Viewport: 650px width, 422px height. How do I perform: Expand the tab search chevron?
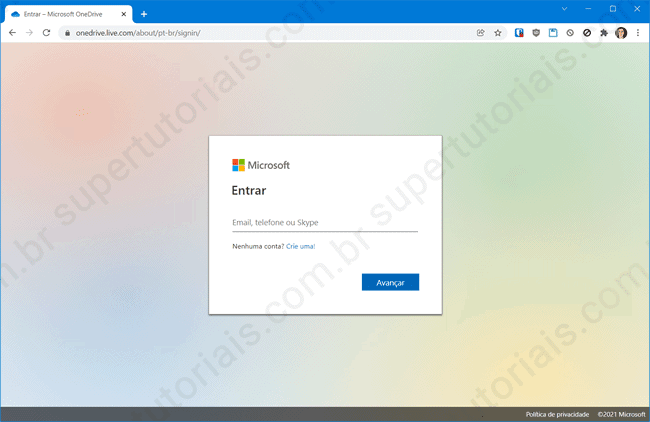point(563,9)
